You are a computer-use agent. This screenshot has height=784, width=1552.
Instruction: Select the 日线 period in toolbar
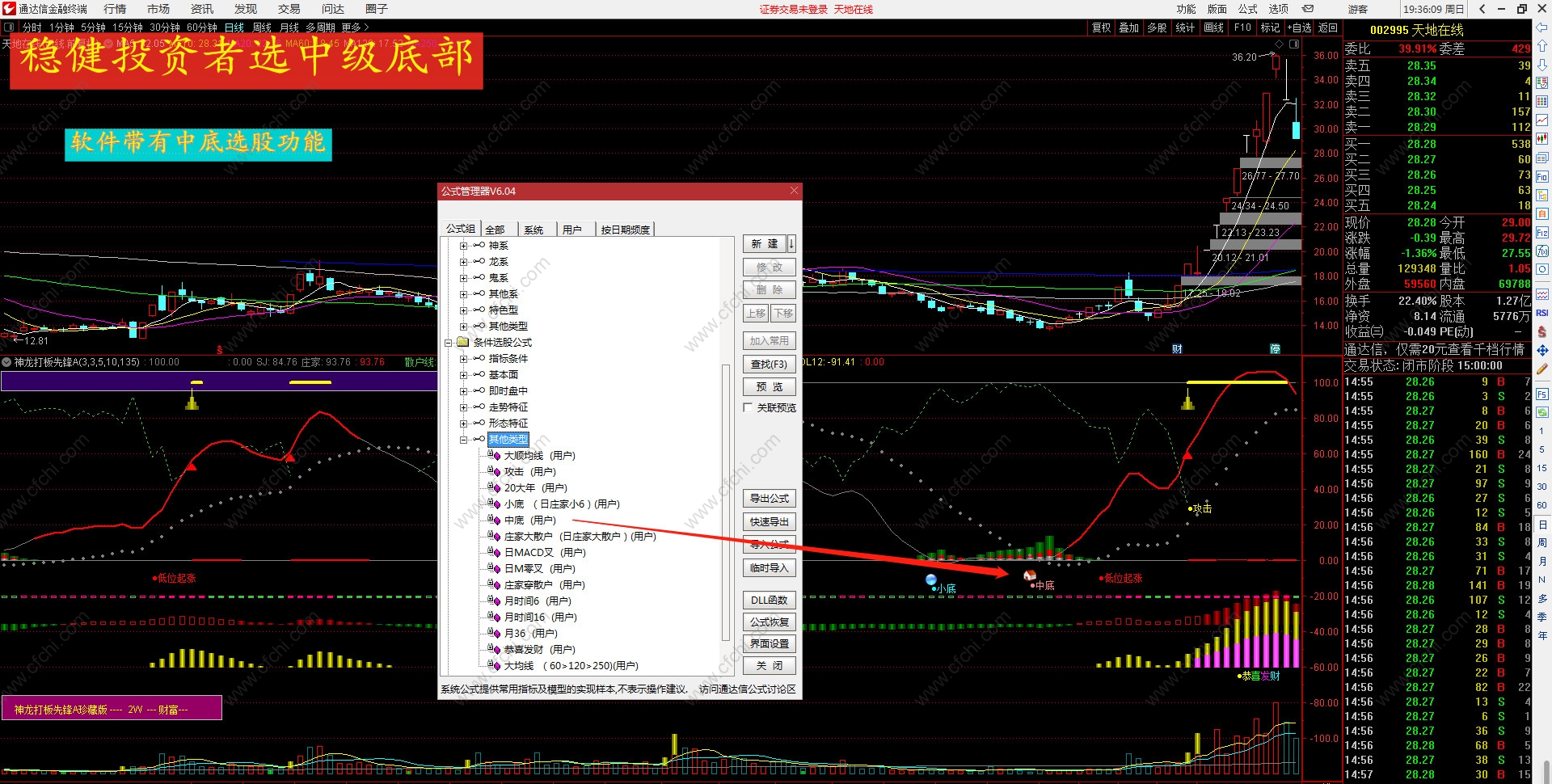(234, 27)
